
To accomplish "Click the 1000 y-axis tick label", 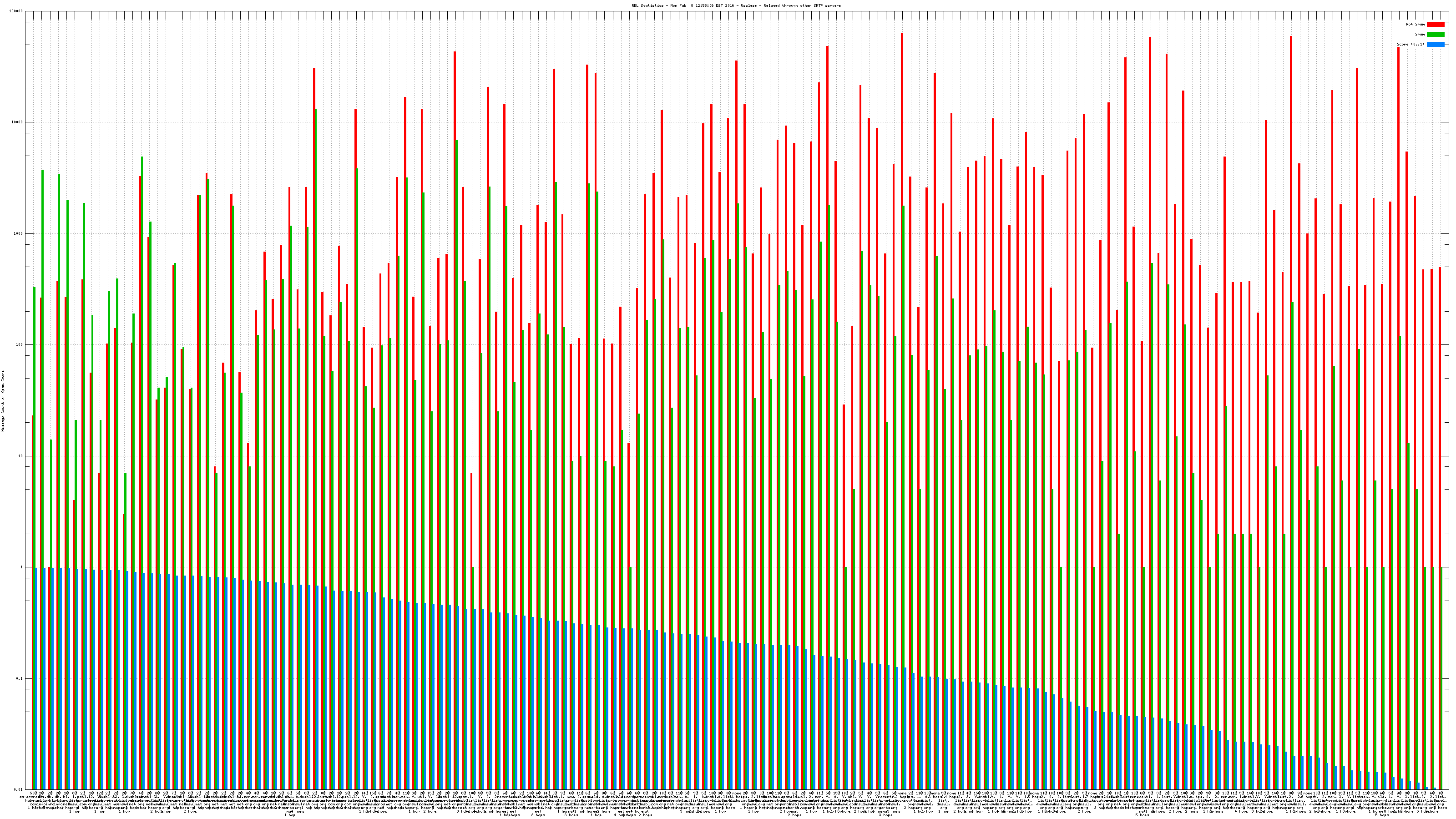I will (x=19, y=233).
